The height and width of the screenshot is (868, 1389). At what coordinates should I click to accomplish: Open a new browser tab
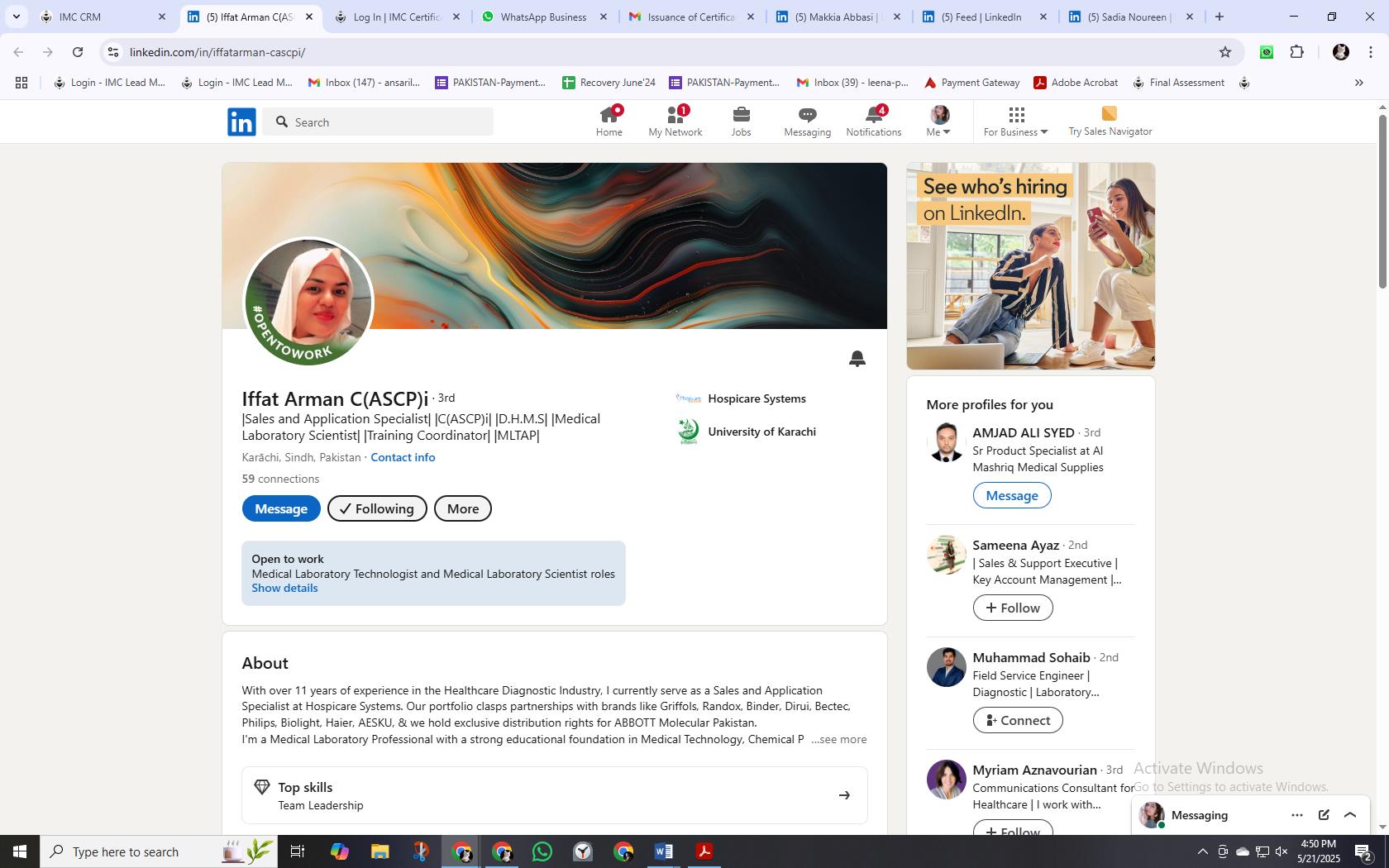click(x=1220, y=17)
